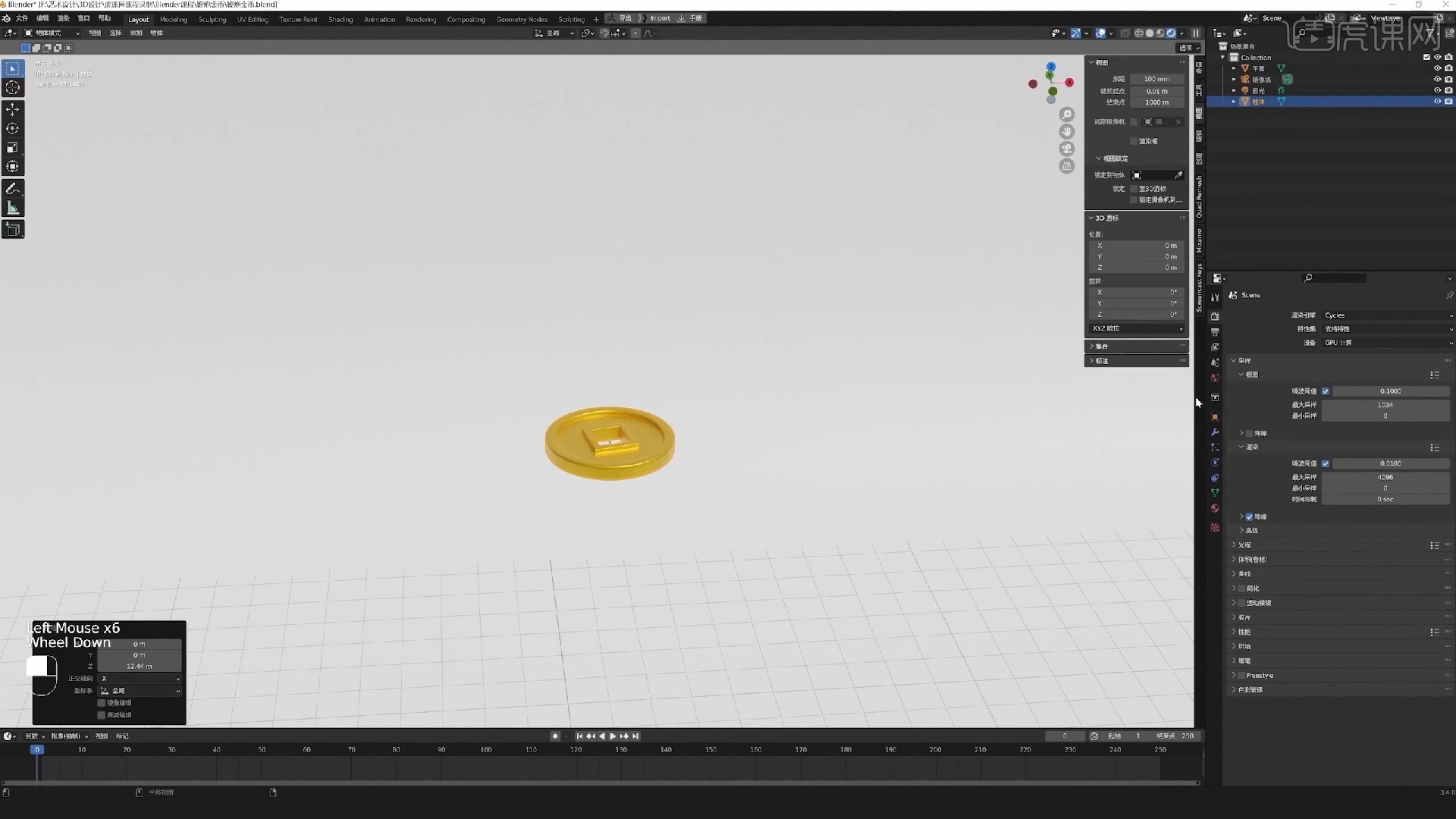This screenshot has width=1456, height=819.
Task: Jump to timeline end frame
Action: (635, 736)
